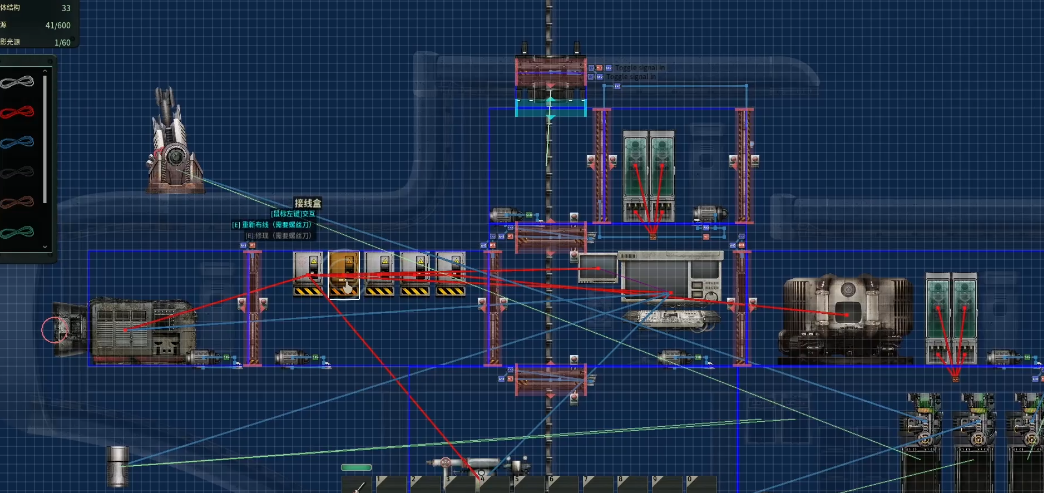Select the hatch below the command room
Image resolution: width=1044 pixels, height=493 pixels.
click(551, 380)
